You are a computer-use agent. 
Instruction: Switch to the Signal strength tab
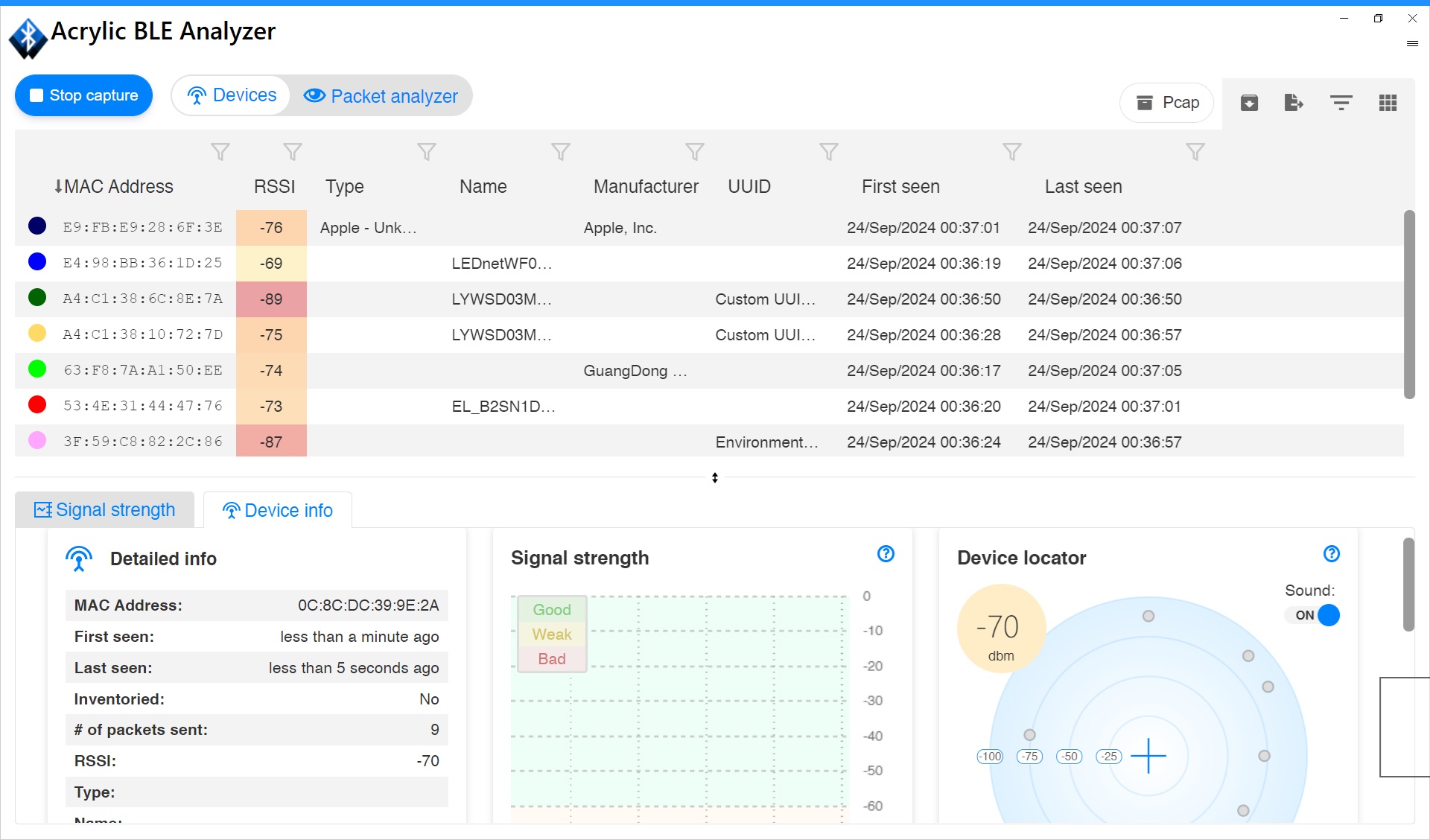pyautogui.click(x=105, y=510)
